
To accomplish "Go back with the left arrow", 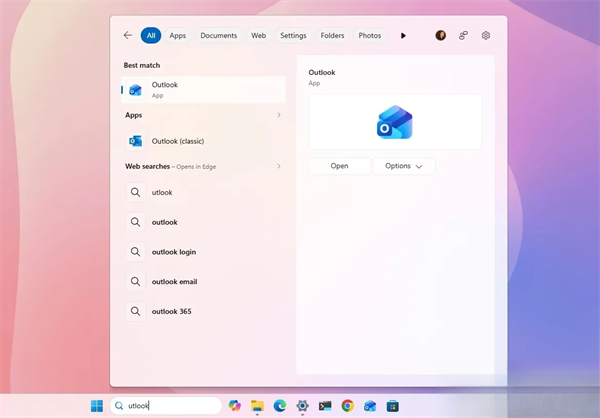I will point(128,36).
